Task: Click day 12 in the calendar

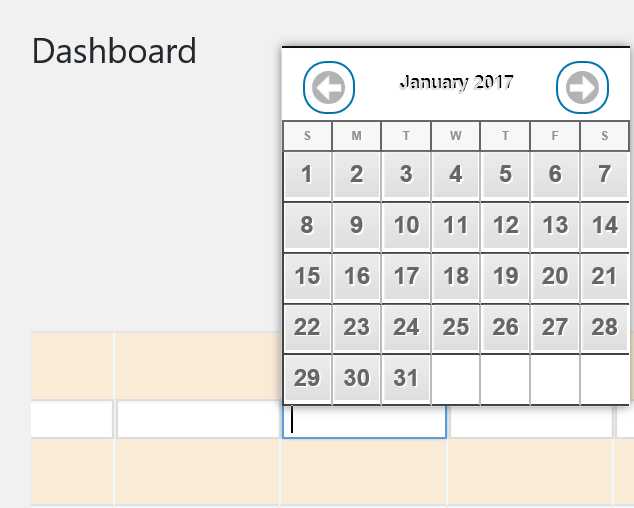Action: [x=505, y=226]
